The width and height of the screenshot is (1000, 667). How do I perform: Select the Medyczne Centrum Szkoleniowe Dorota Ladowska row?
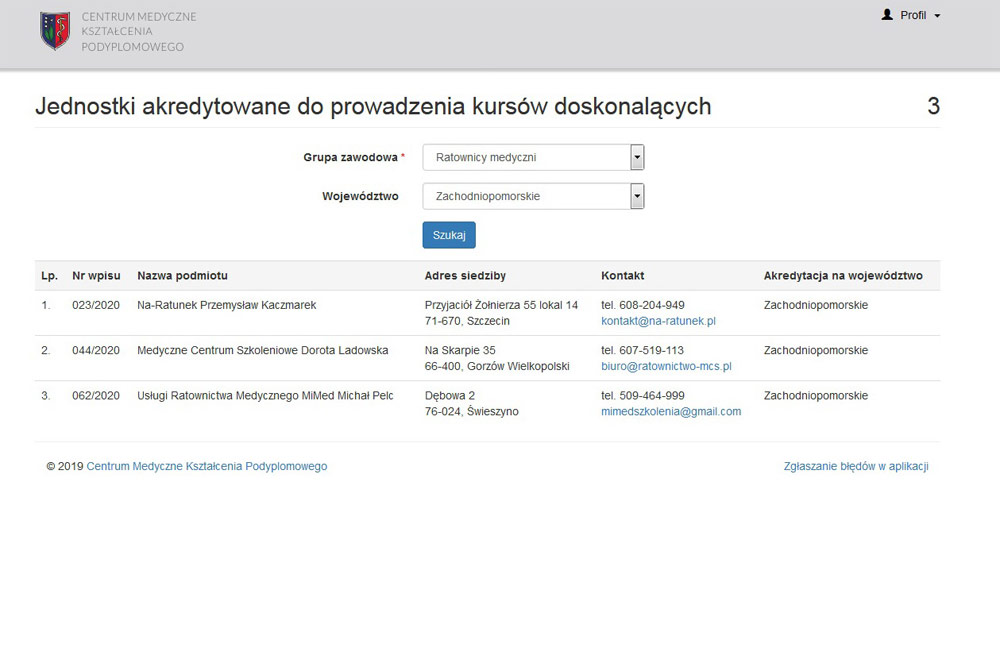[262, 350]
